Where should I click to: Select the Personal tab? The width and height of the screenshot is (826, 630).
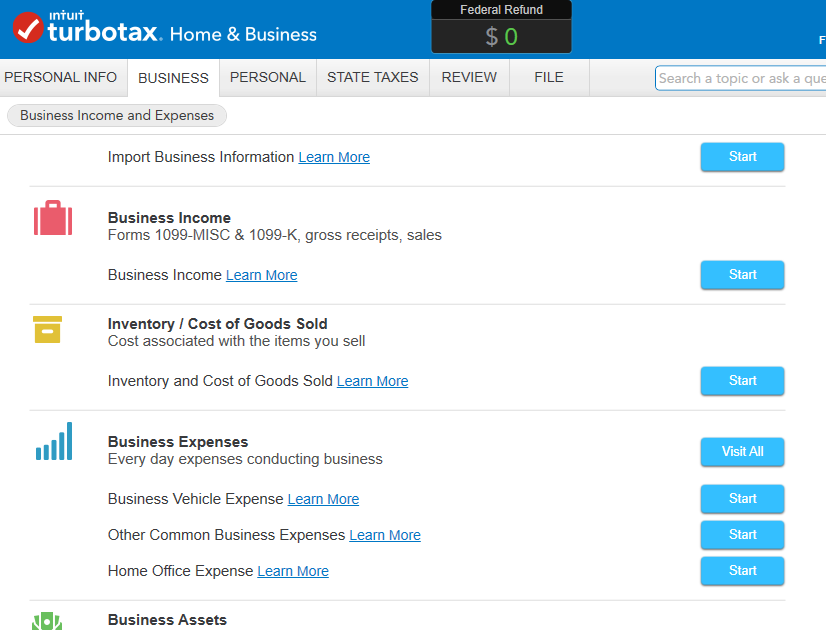267,77
